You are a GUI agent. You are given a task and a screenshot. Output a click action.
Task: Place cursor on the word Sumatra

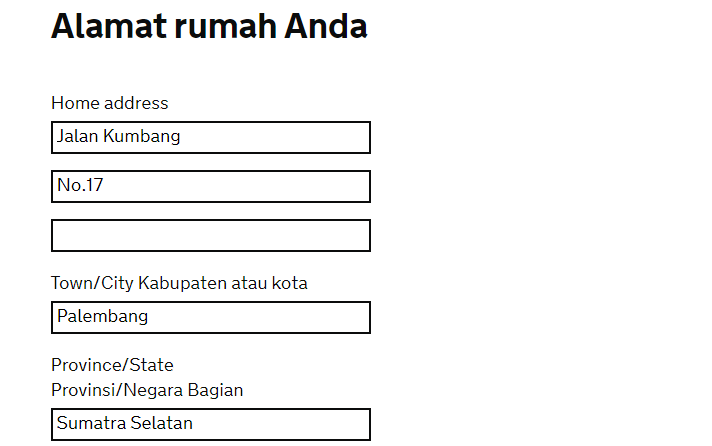click(91, 423)
